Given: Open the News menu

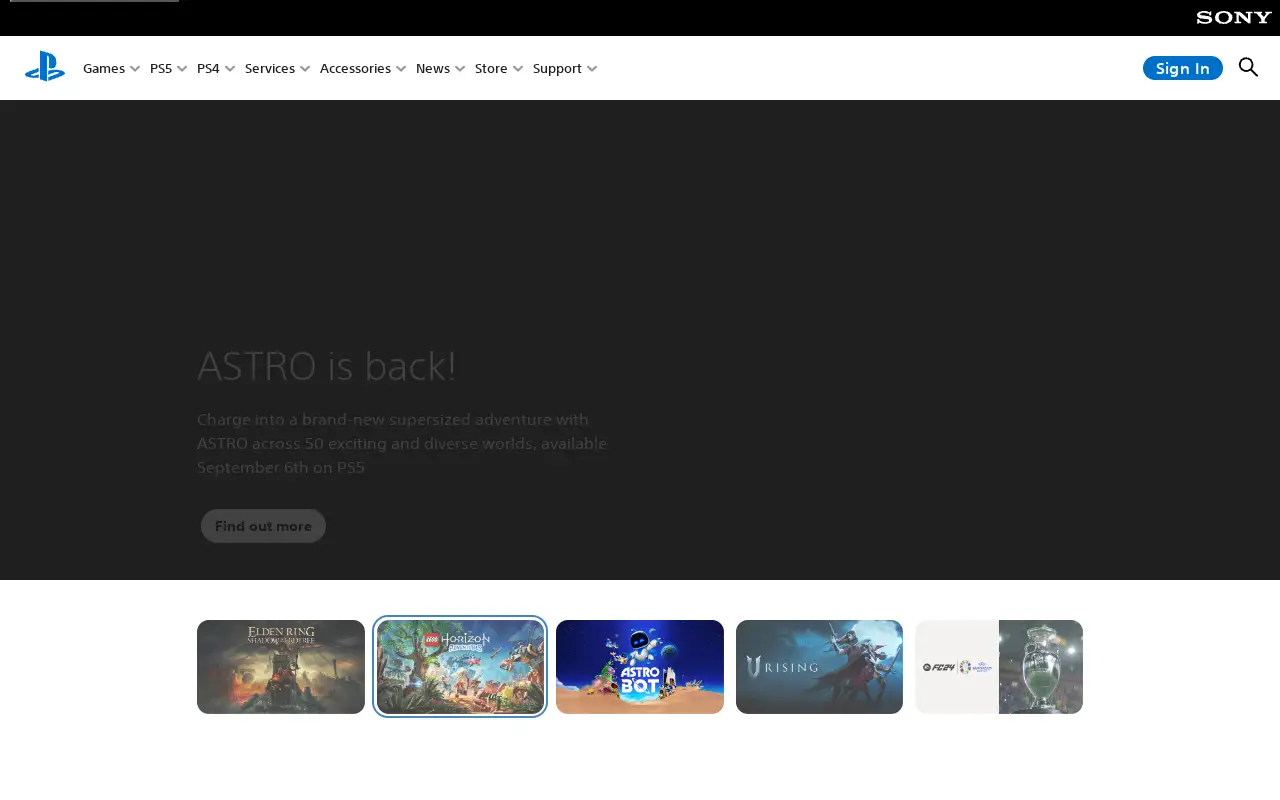Looking at the screenshot, I should click(433, 68).
